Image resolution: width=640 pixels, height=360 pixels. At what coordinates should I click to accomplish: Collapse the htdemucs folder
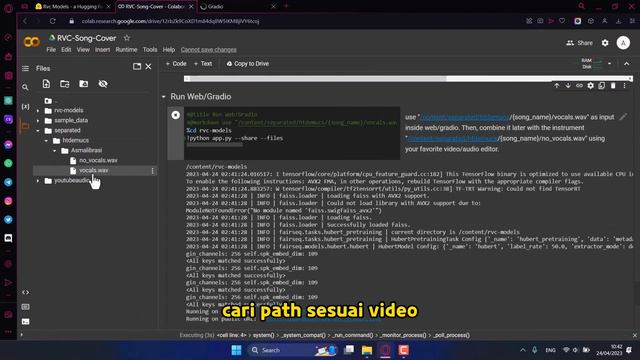pyautogui.click(x=46, y=141)
